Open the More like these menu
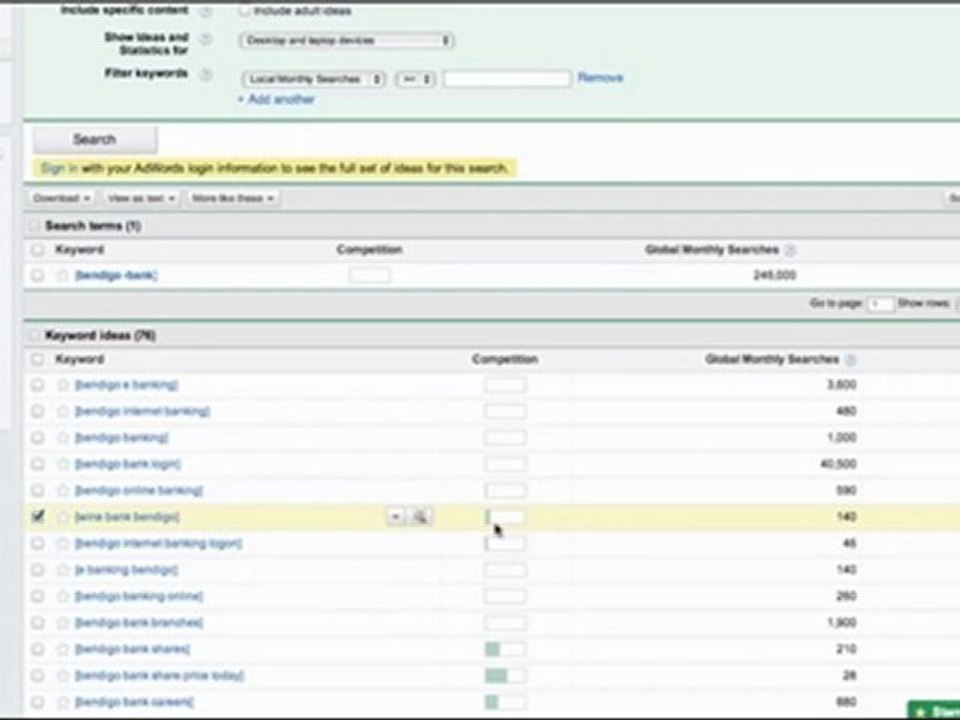 (233, 198)
